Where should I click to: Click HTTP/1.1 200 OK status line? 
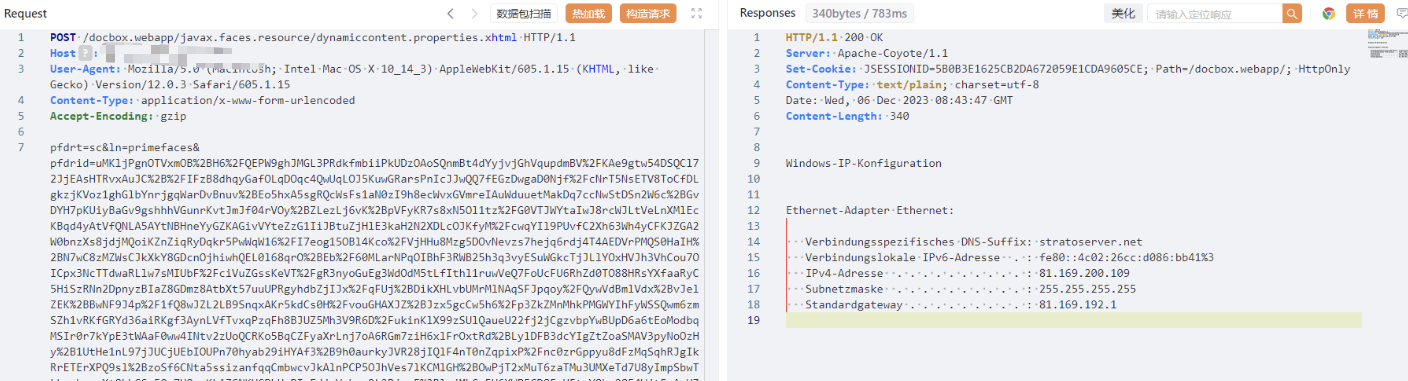[834, 37]
